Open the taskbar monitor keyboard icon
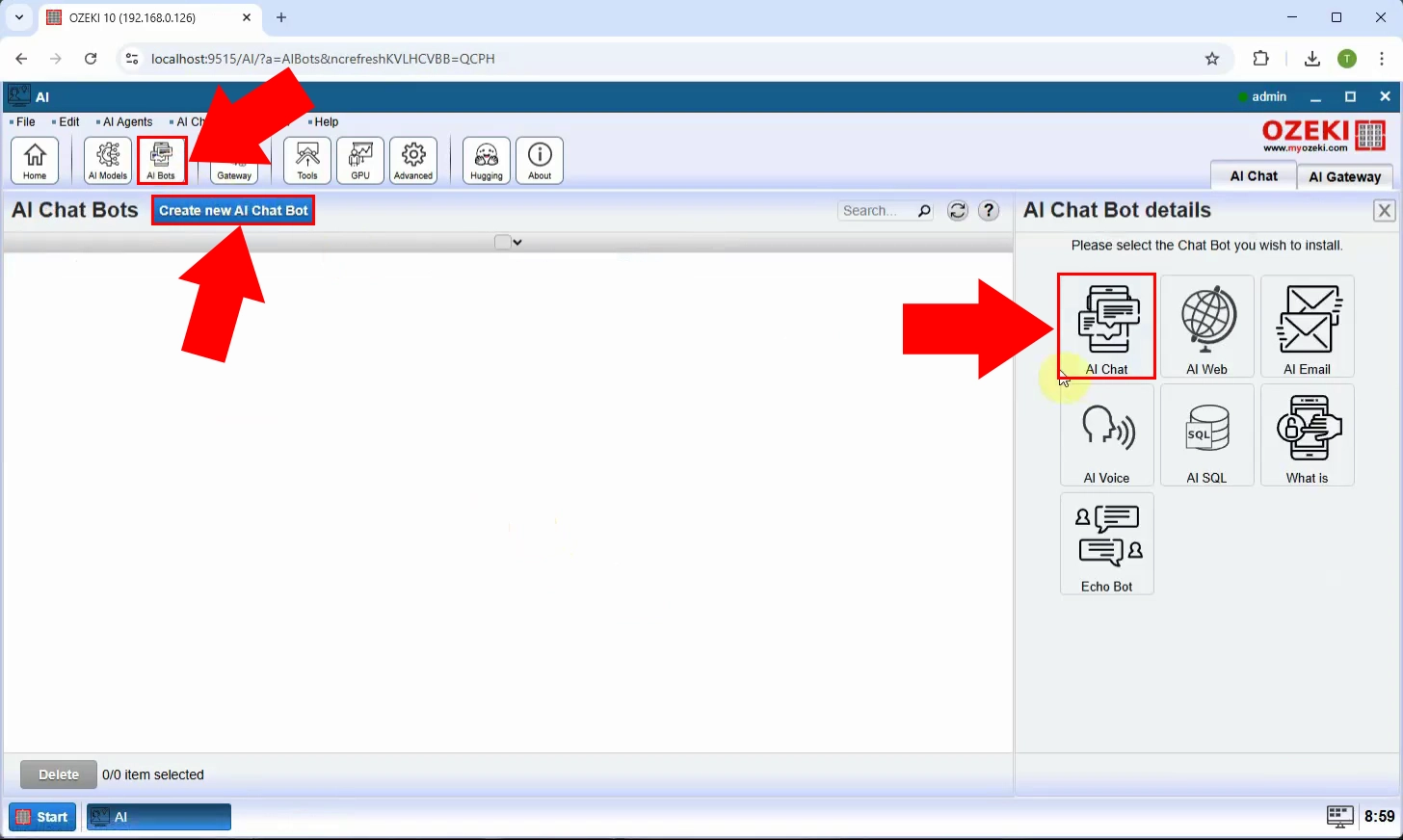 [x=1340, y=816]
